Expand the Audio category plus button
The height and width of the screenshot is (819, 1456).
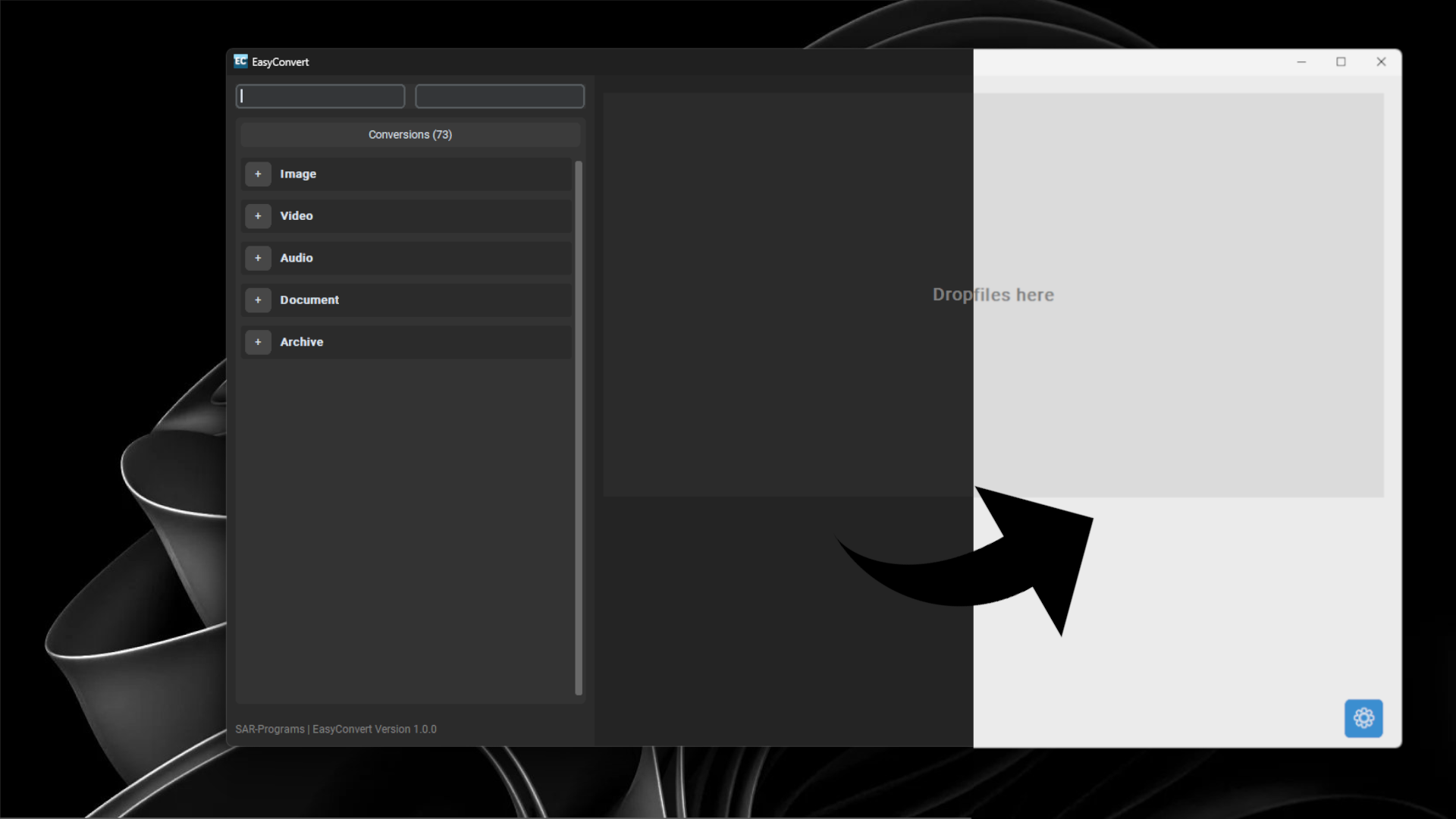click(258, 259)
